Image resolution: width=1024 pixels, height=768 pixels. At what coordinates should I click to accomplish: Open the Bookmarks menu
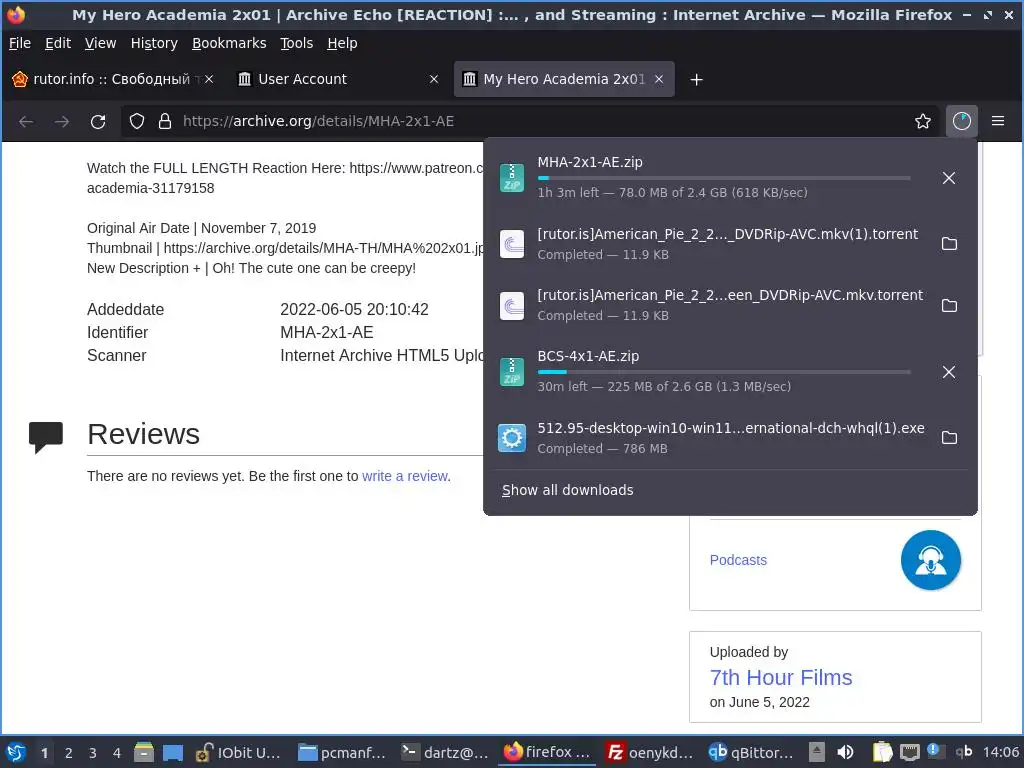229,43
